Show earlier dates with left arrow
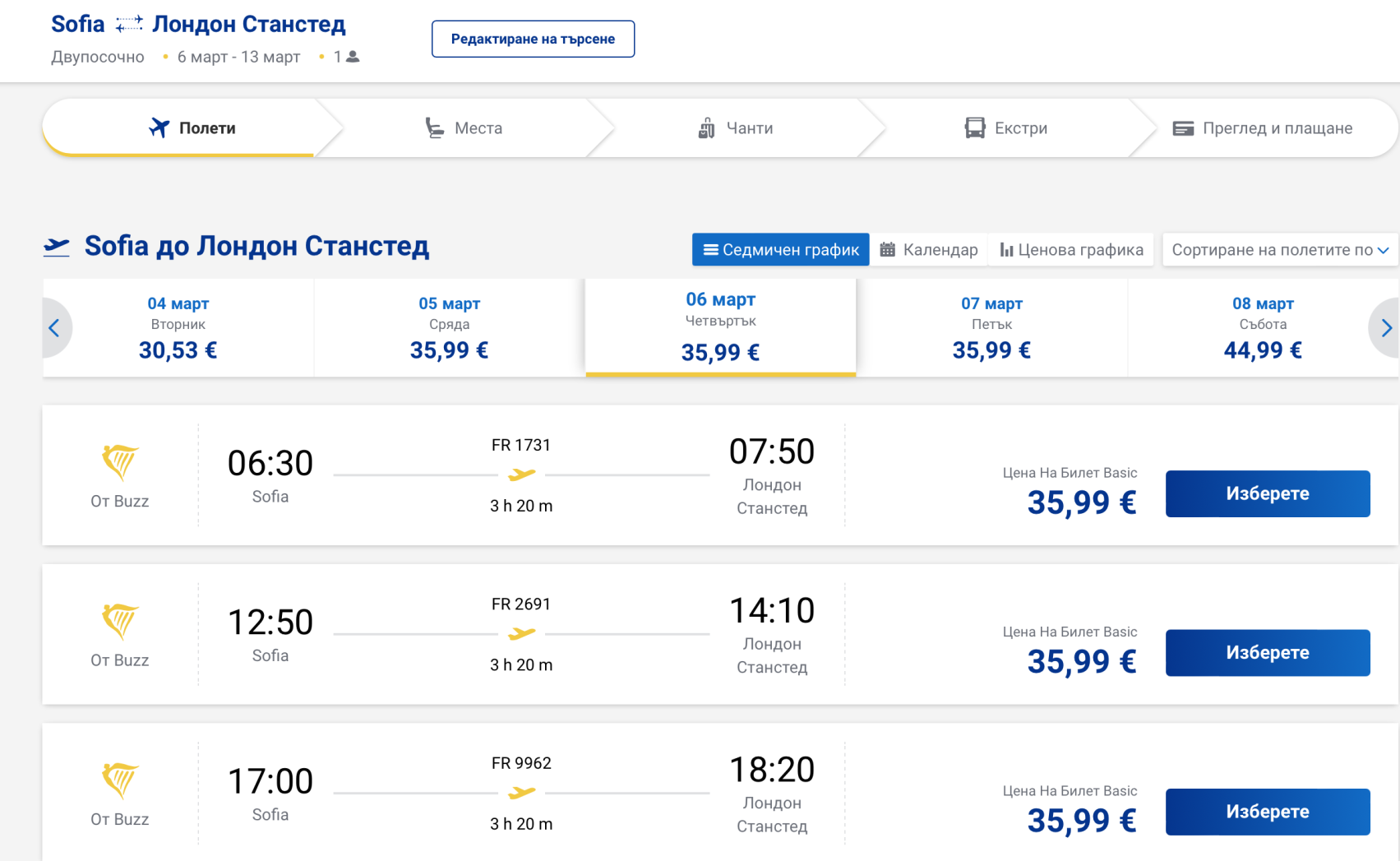Screen dimensions: 1400x861 click(x=54, y=328)
